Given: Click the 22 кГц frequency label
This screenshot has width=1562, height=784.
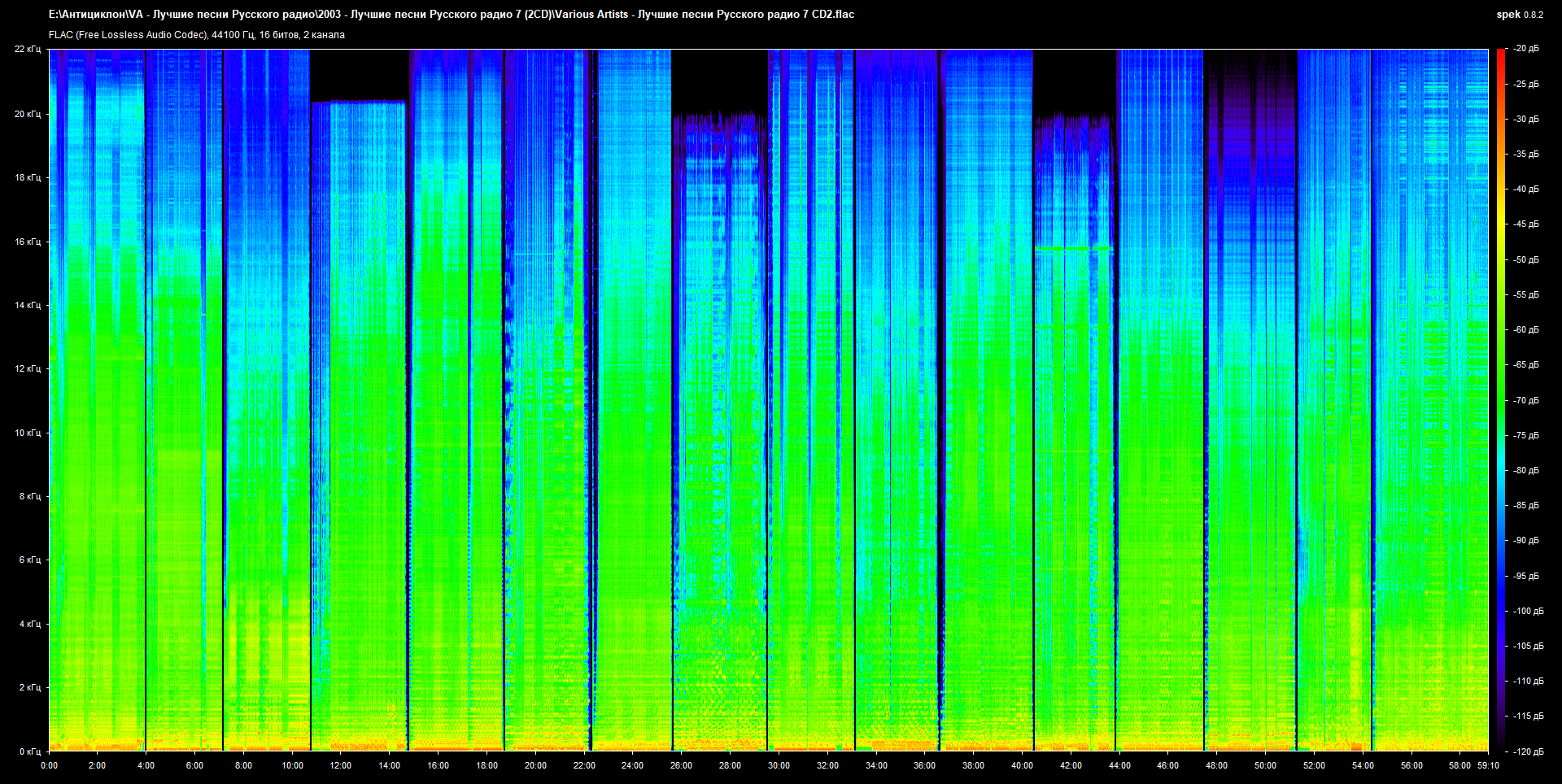Looking at the screenshot, I should coord(27,49).
